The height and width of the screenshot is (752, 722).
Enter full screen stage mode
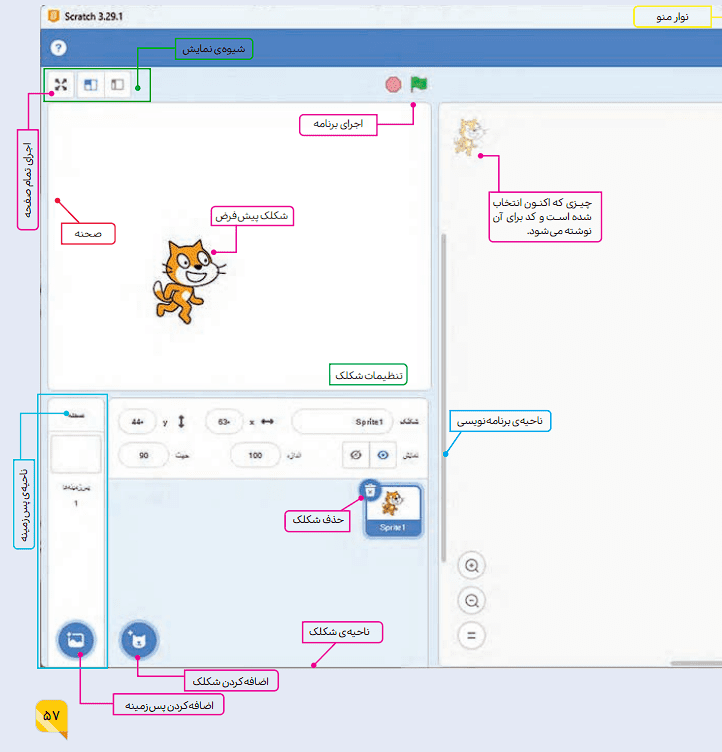[x=60, y=85]
